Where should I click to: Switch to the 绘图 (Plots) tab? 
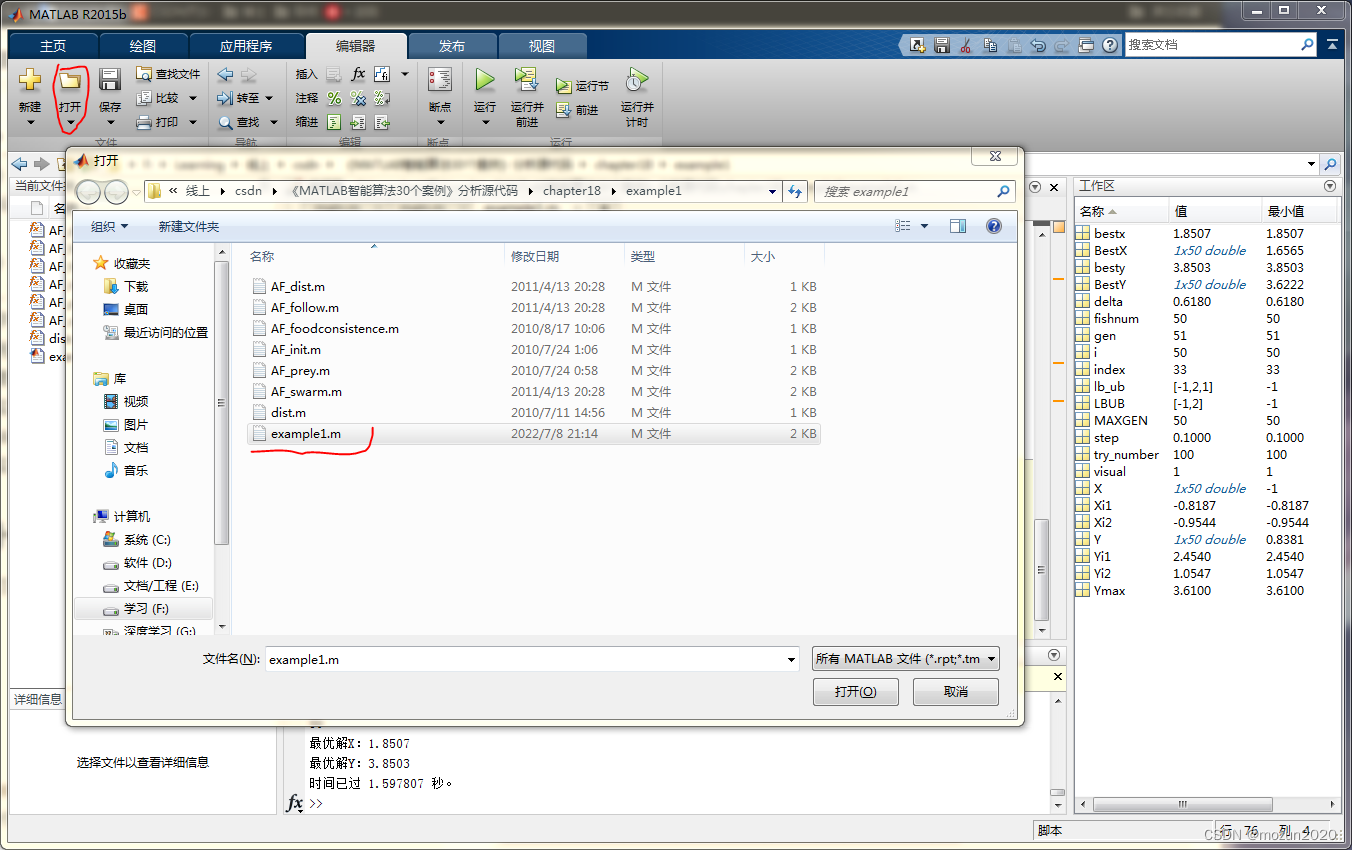click(x=143, y=46)
